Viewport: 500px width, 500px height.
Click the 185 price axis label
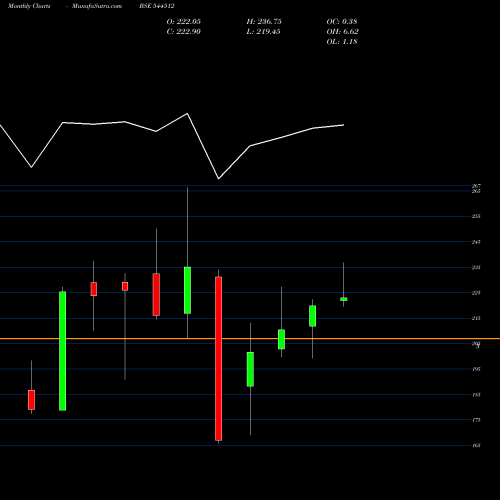[x=476, y=395]
